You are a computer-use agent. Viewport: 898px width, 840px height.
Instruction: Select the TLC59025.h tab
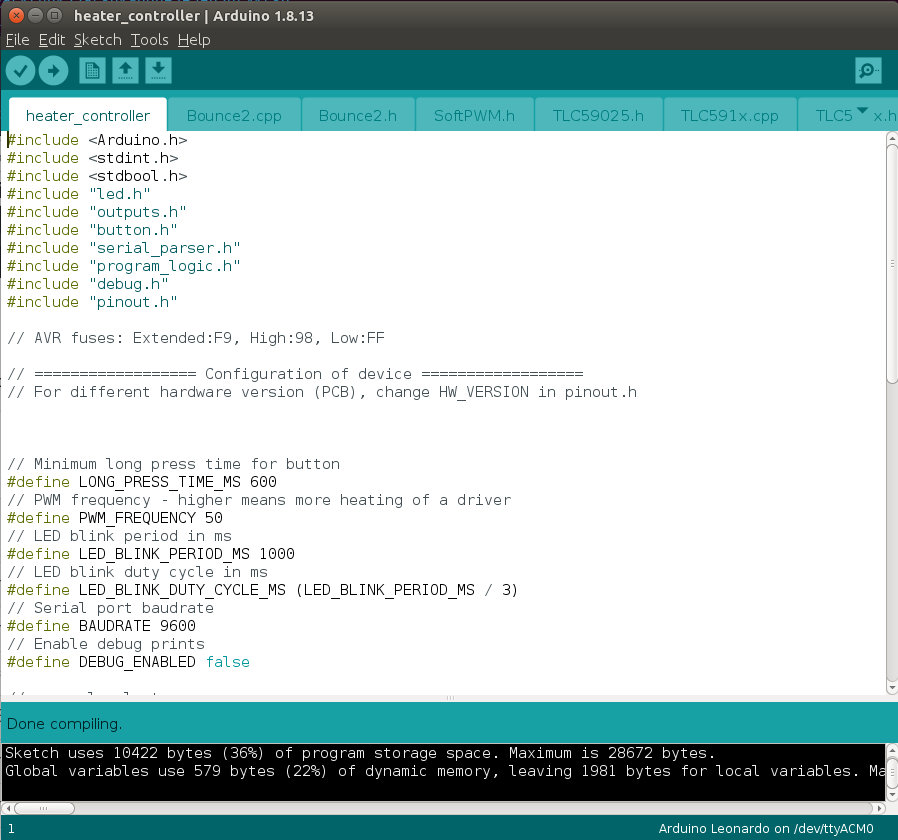tap(598, 116)
